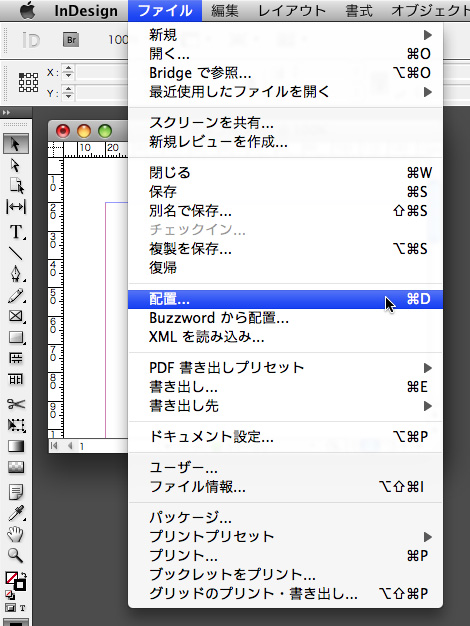Open Adobe Bridge via Br icon
This screenshot has width=470, height=626.
[x=71, y=40]
